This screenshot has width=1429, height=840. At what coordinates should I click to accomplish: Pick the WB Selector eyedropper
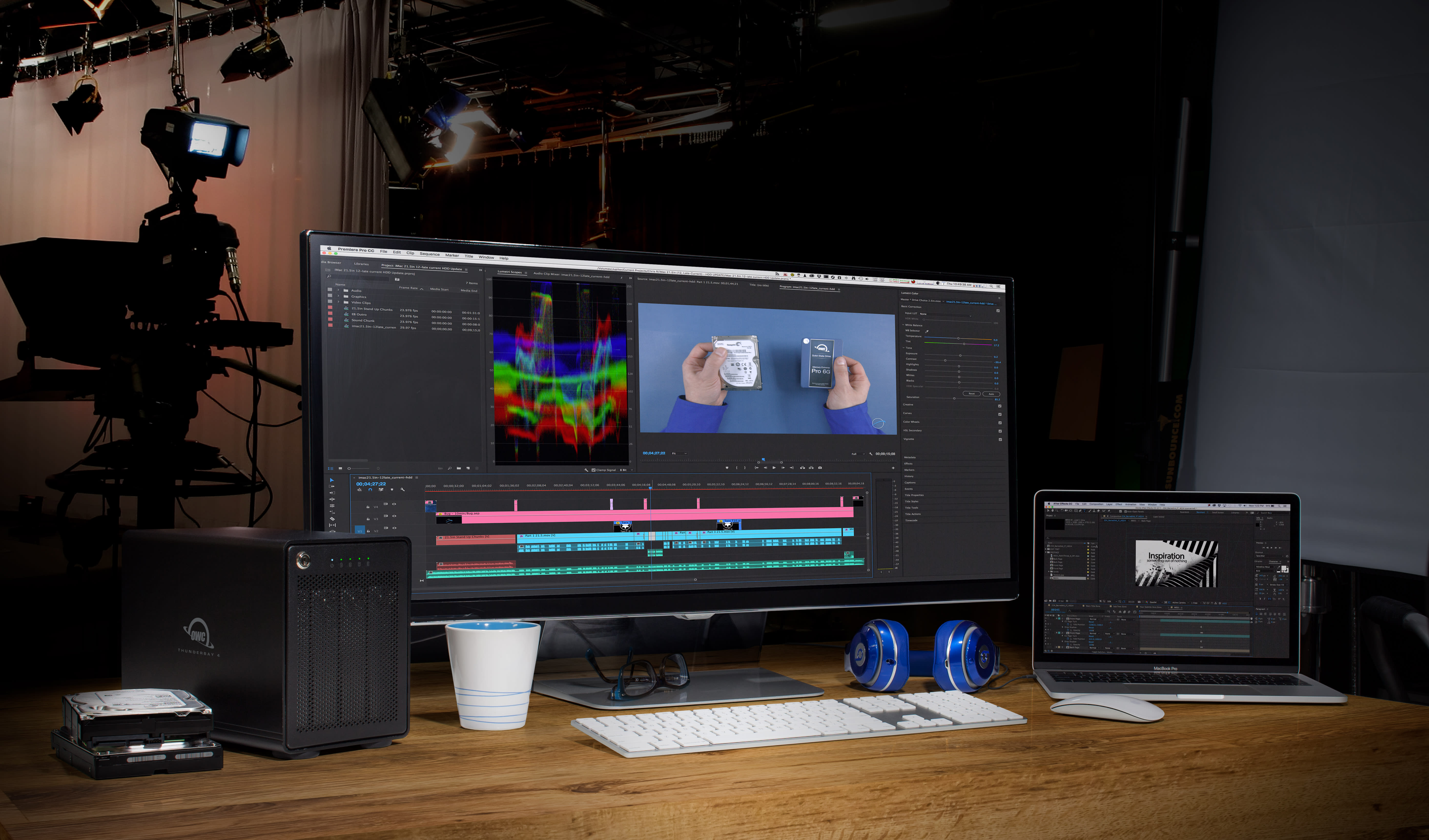[x=927, y=331]
